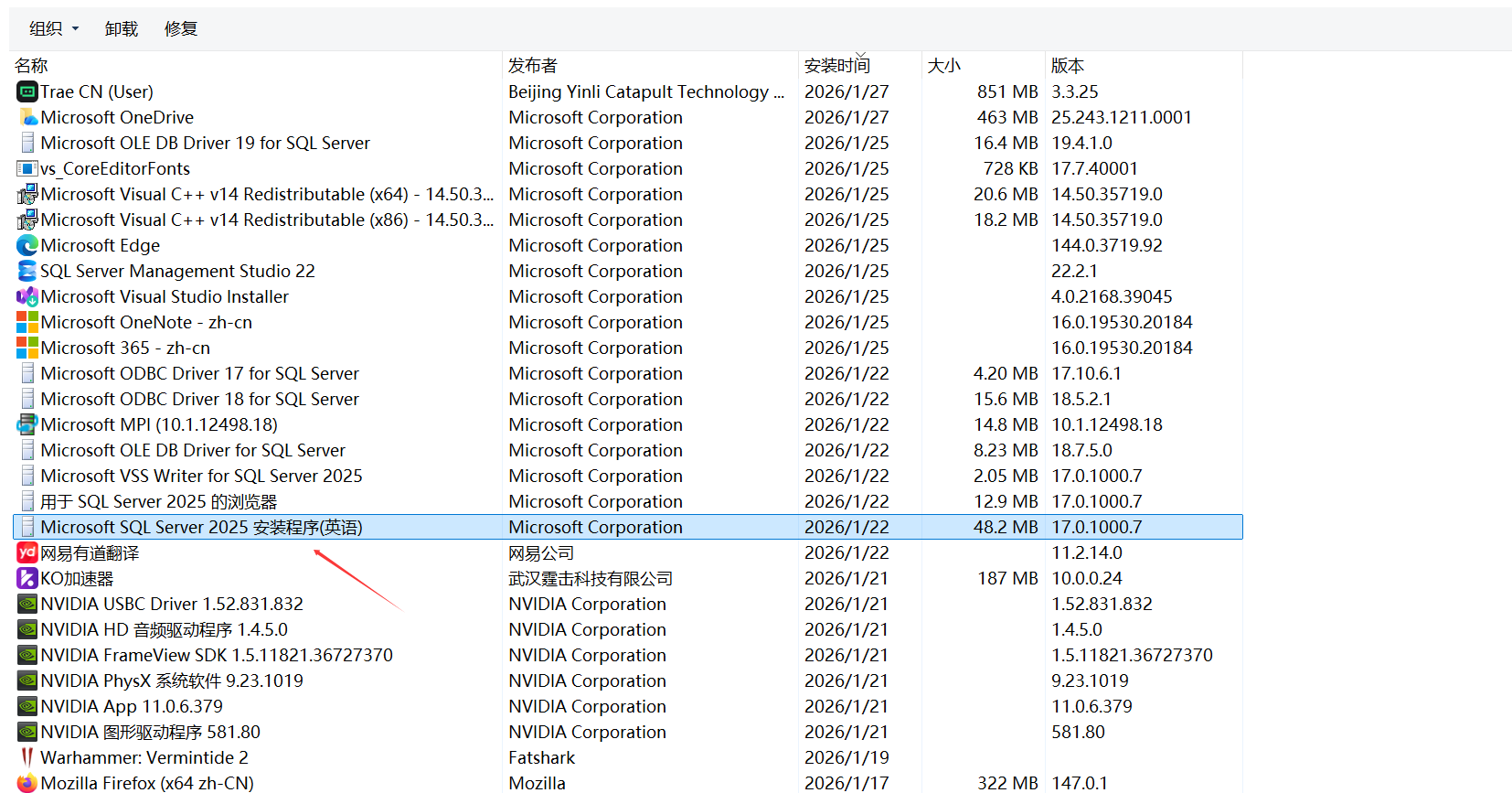This screenshot has height=793, width=1512.
Task: Click the SQL Server Management Studio 22 icon
Action: pos(27,271)
